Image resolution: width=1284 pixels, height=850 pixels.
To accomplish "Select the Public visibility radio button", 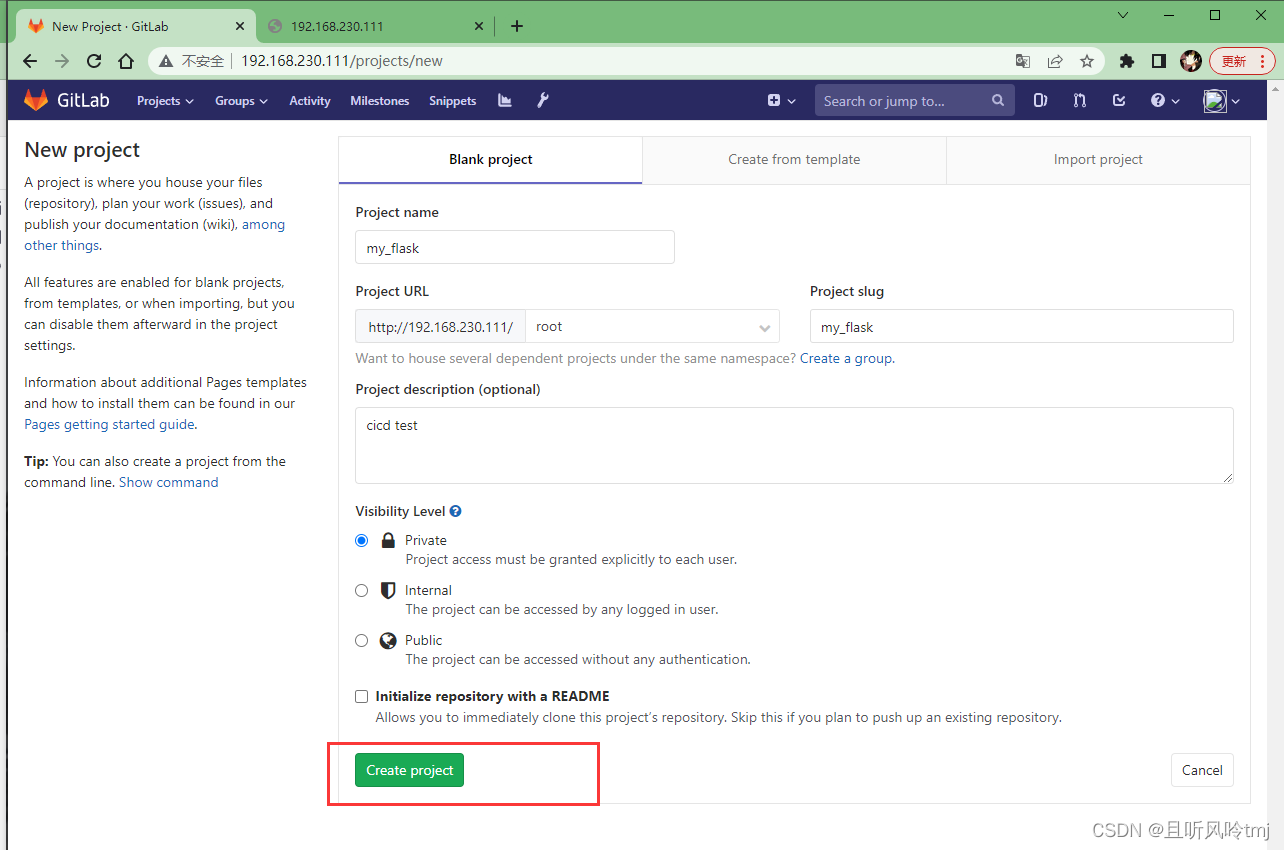I will pyautogui.click(x=362, y=640).
